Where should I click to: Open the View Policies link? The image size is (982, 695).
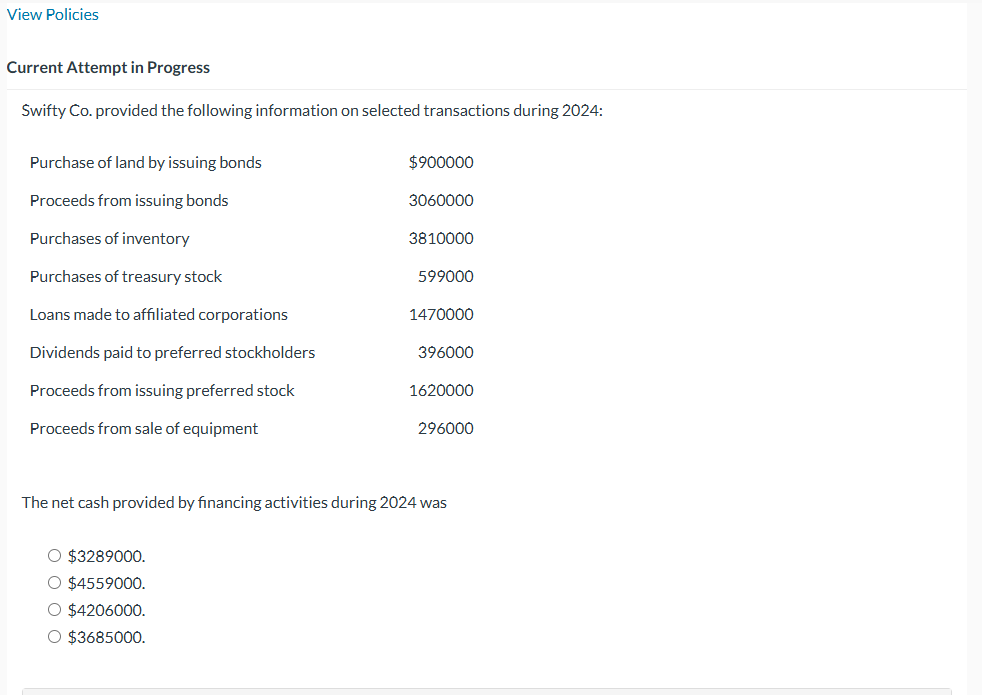[52, 14]
